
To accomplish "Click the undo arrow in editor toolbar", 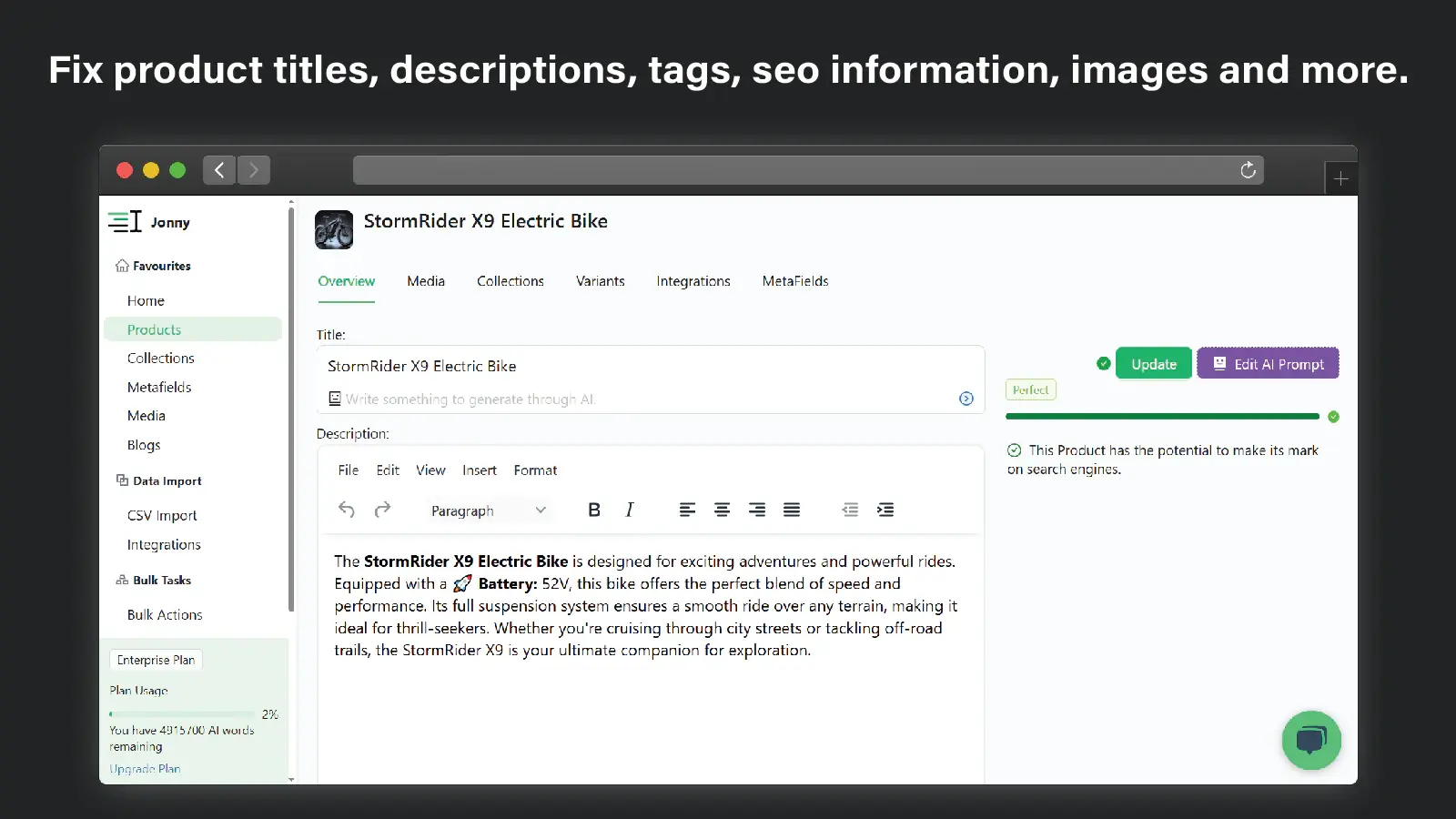I will coord(347,510).
